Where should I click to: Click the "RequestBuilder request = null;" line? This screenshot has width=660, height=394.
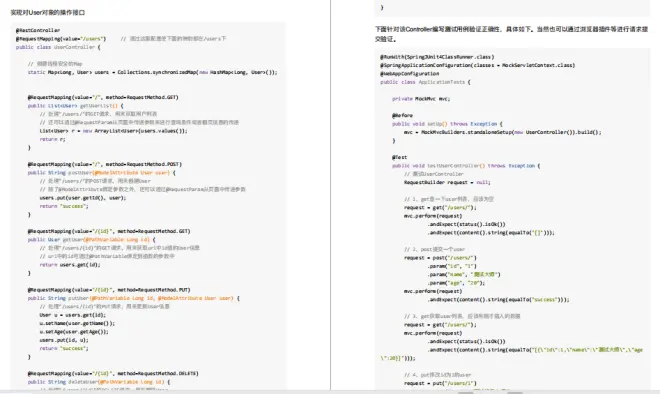point(447,182)
